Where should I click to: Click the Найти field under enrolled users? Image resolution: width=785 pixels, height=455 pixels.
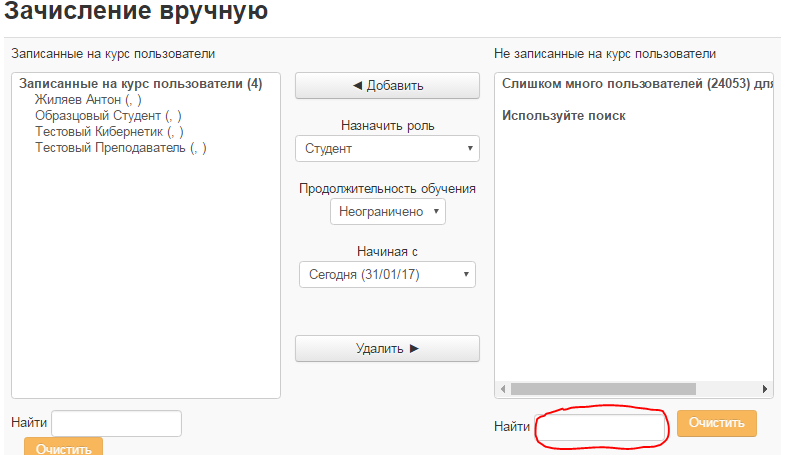click(x=117, y=423)
